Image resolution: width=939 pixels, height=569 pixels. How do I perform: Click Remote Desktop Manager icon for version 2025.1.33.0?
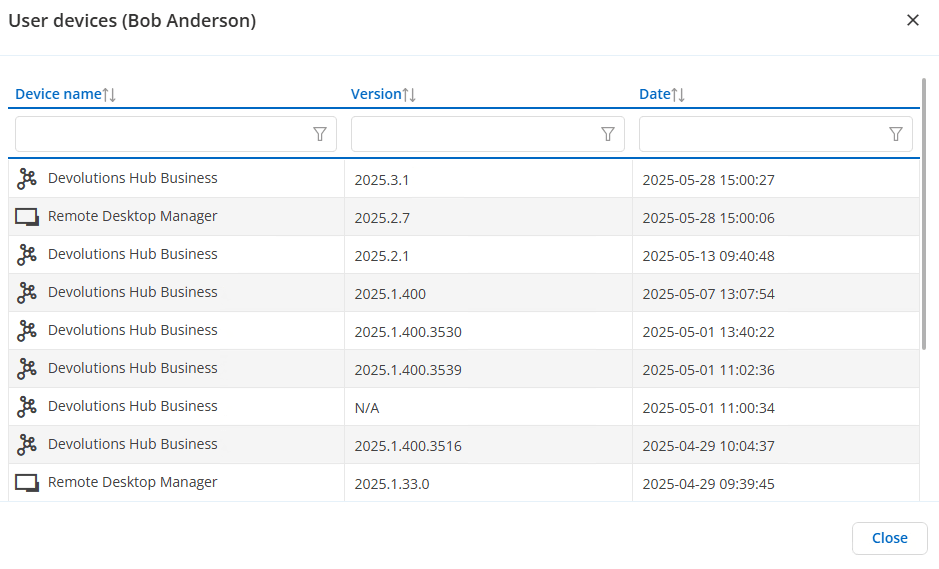[27, 483]
